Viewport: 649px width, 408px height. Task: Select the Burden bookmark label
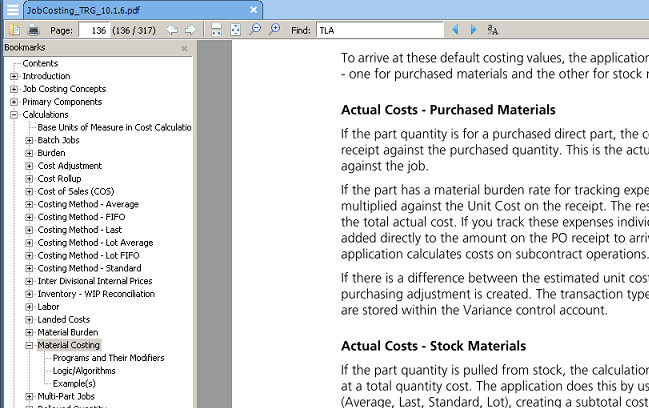[51, 153]
